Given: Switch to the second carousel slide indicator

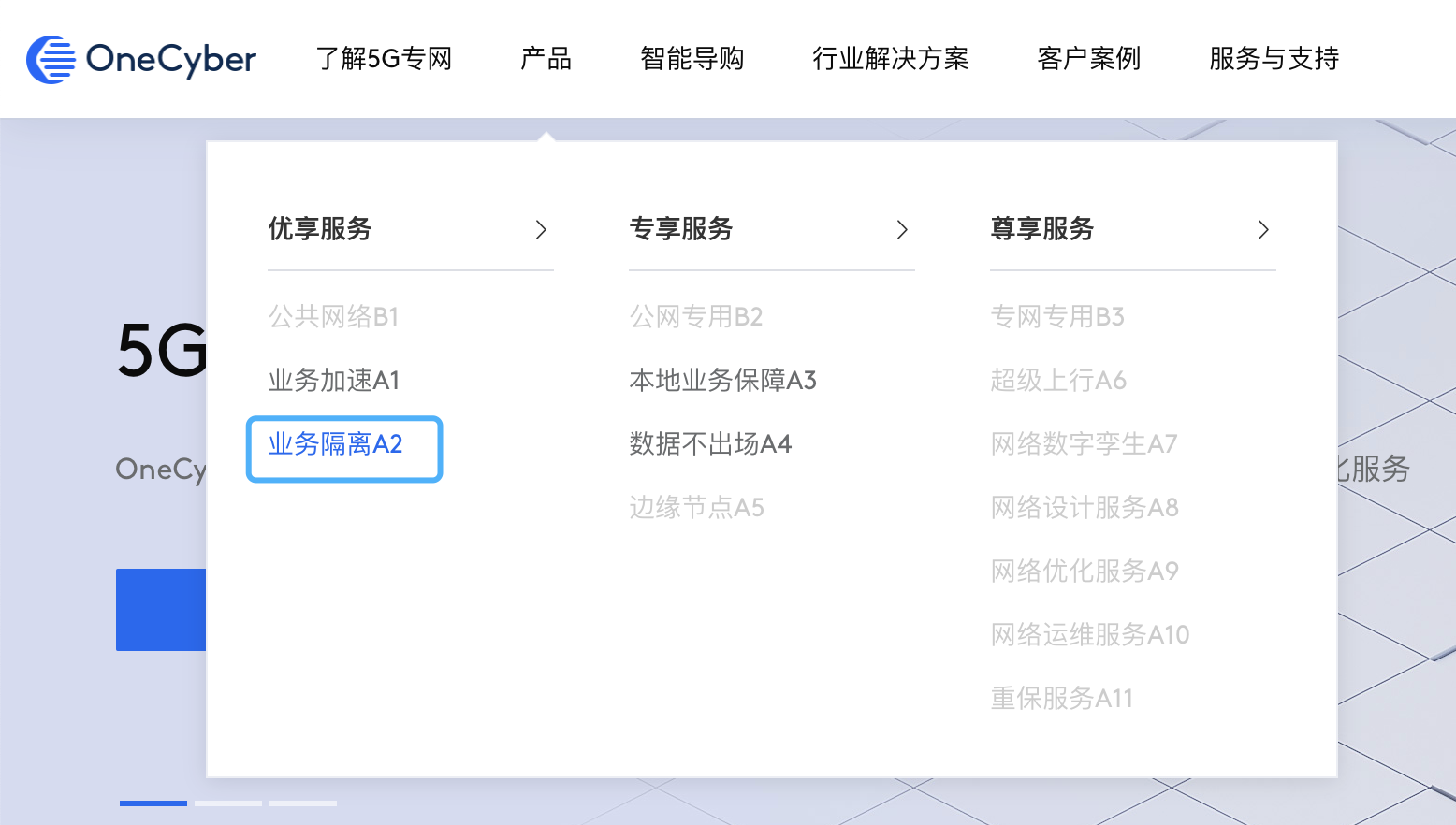Looking at the screenshot, I should click(228, 803).
